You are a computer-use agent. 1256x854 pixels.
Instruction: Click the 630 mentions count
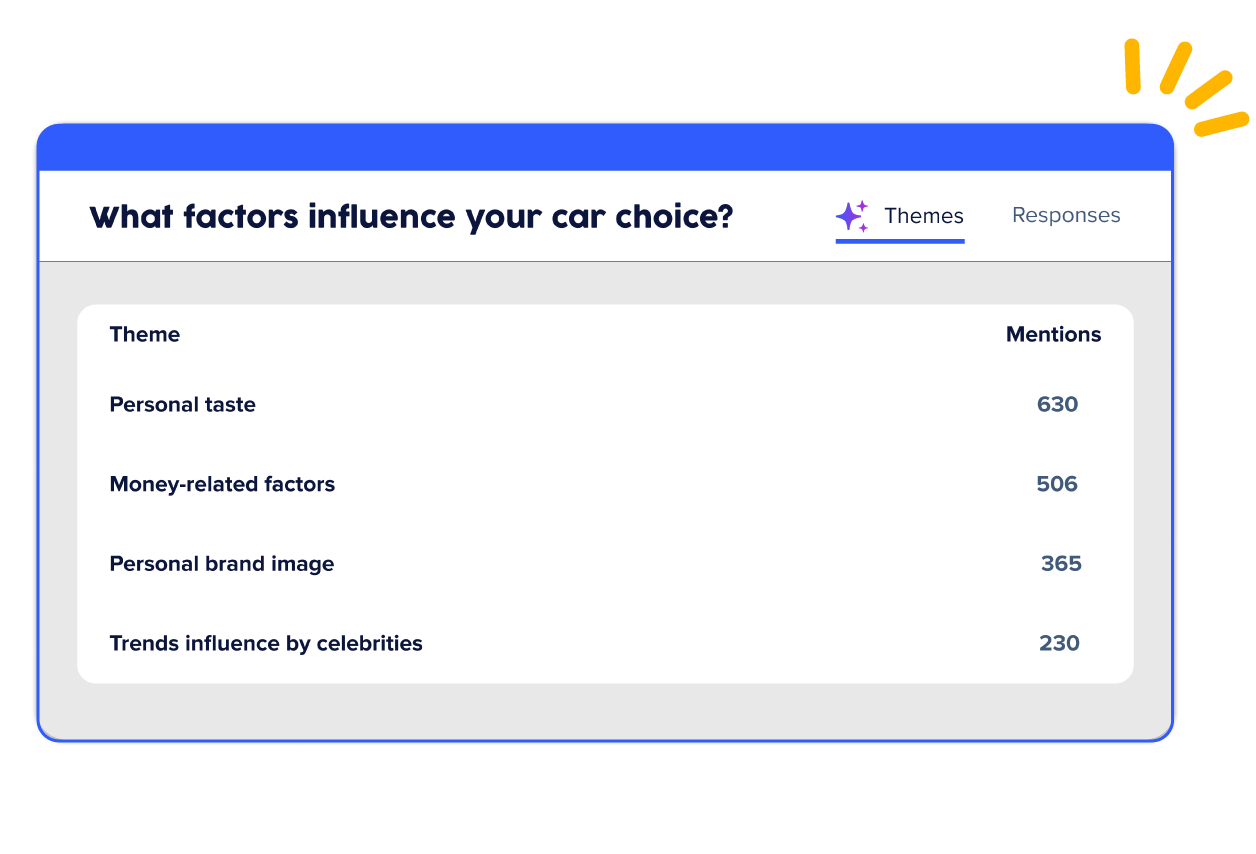click(1057, 405)
